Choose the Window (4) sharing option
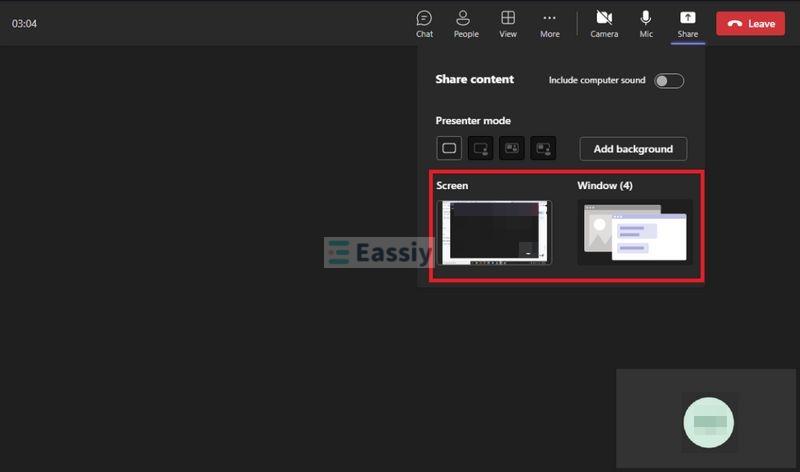800x472 pixels. 635,232
